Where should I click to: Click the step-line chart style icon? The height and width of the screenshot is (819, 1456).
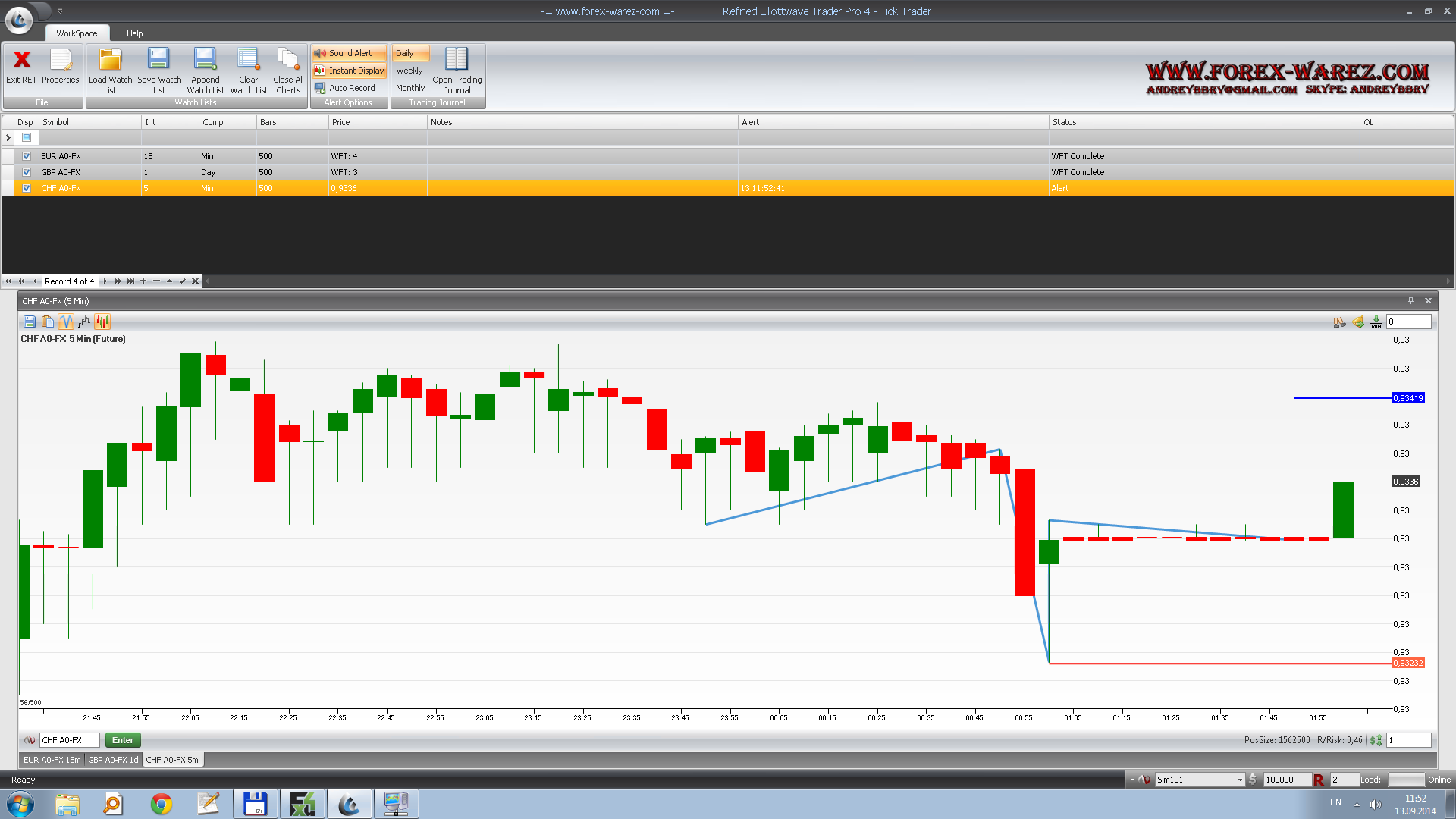click(84, 322)
